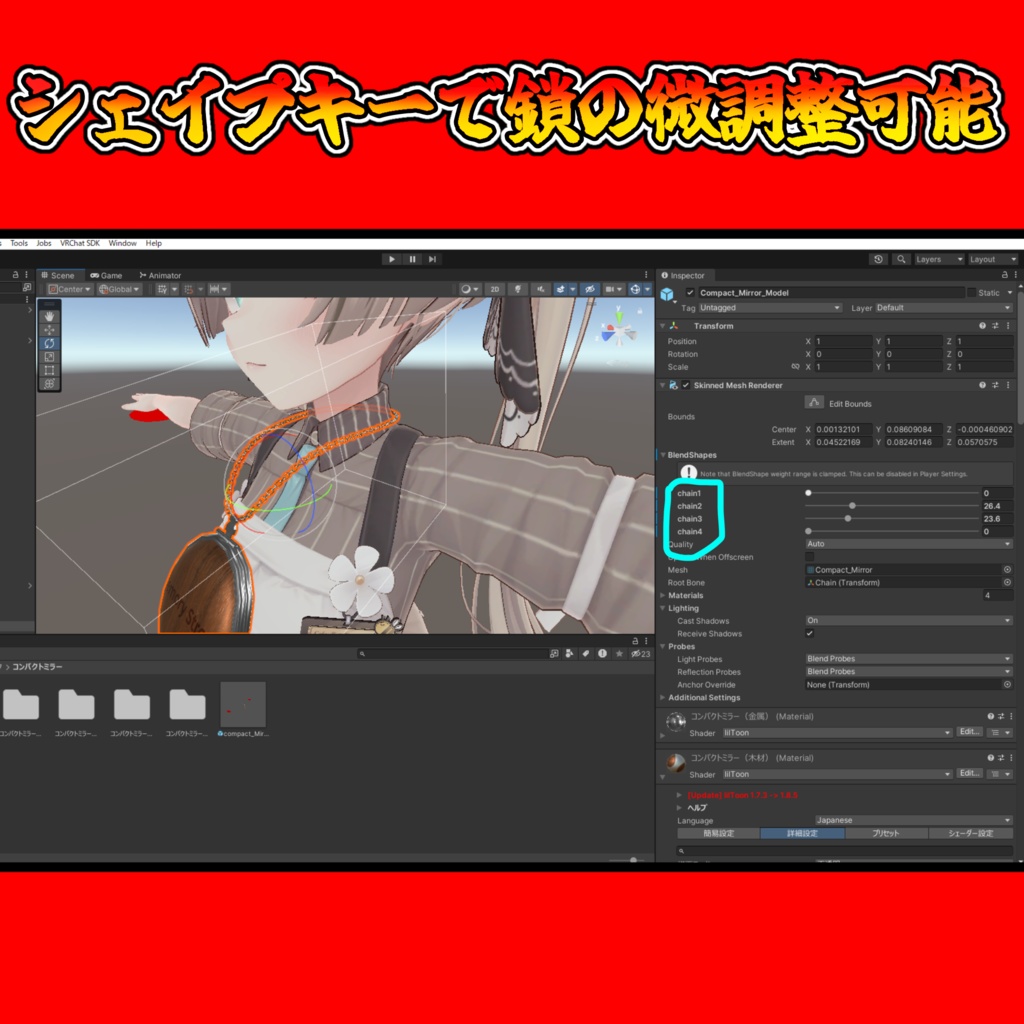Screen dimensions: 1024x1024
Task: Adjust the chain1 blendshape slider
Action: pos(892,493)
